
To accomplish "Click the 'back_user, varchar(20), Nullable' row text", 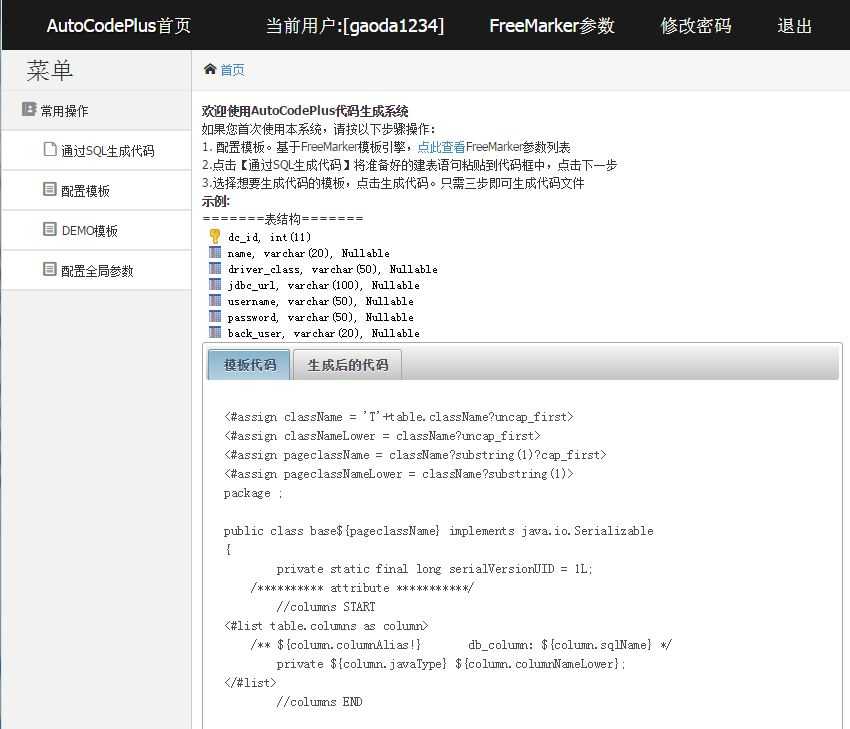I will click(x=324, y=333).
